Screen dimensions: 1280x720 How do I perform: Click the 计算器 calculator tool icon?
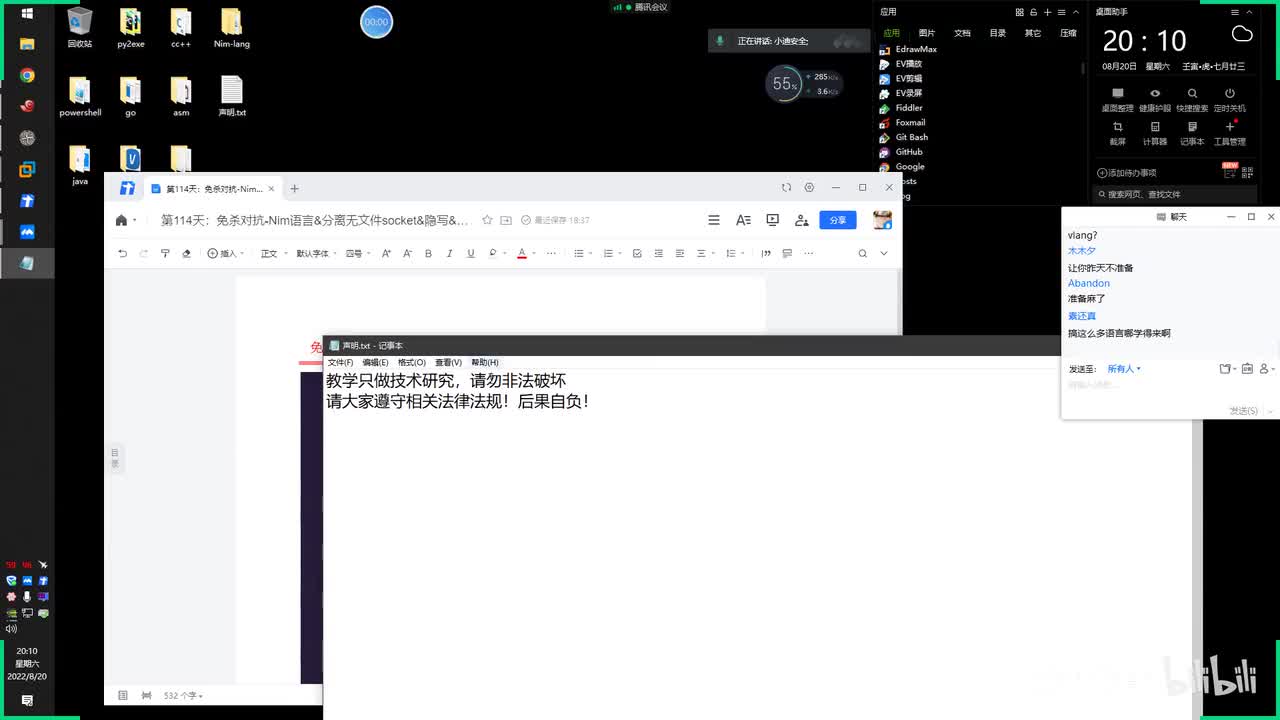coord(1154,133)
